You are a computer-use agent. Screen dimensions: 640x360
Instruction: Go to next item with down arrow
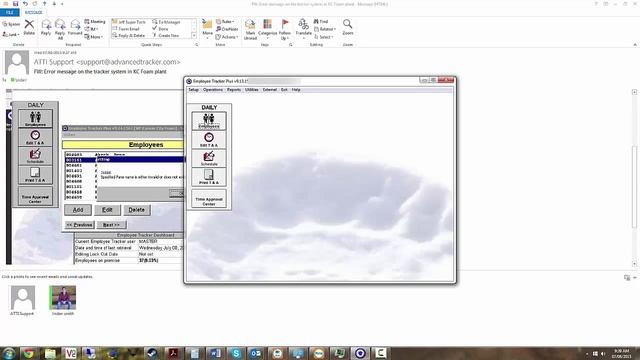coord(54,4)
